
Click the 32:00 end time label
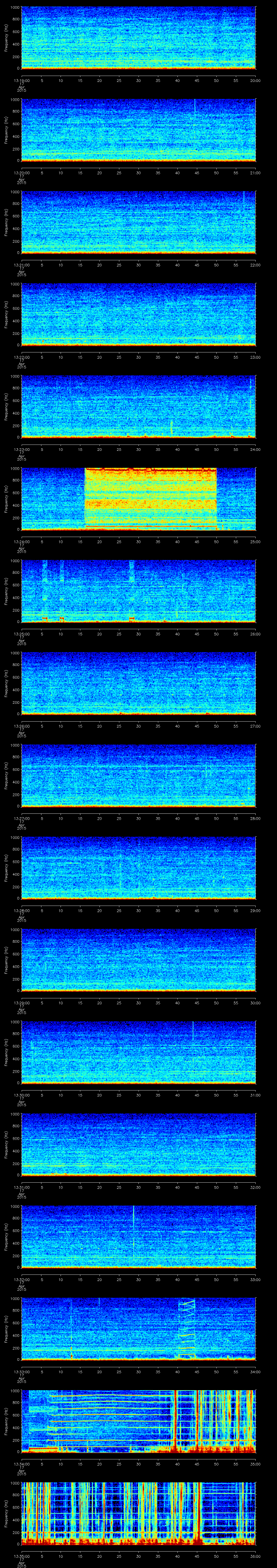pyautogui.click(x=255, y=1187)
